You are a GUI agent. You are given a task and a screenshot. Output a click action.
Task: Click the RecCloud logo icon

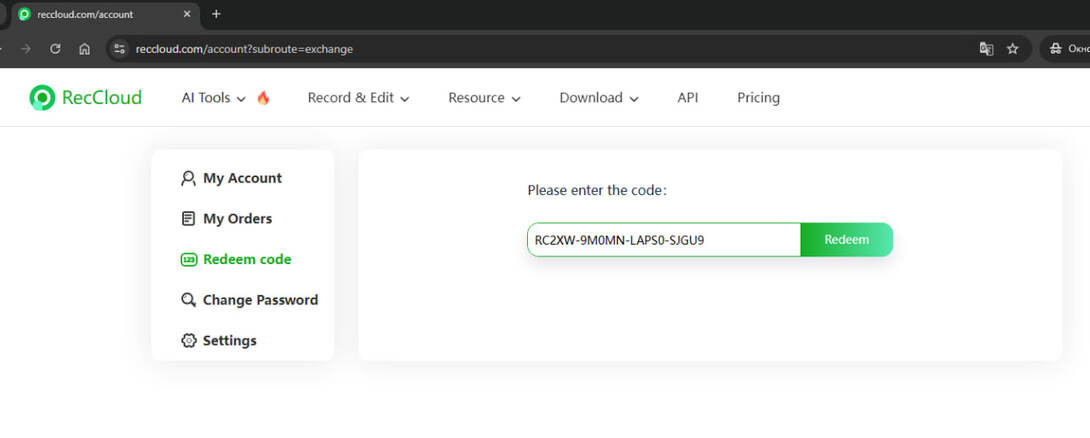point(42,97)
